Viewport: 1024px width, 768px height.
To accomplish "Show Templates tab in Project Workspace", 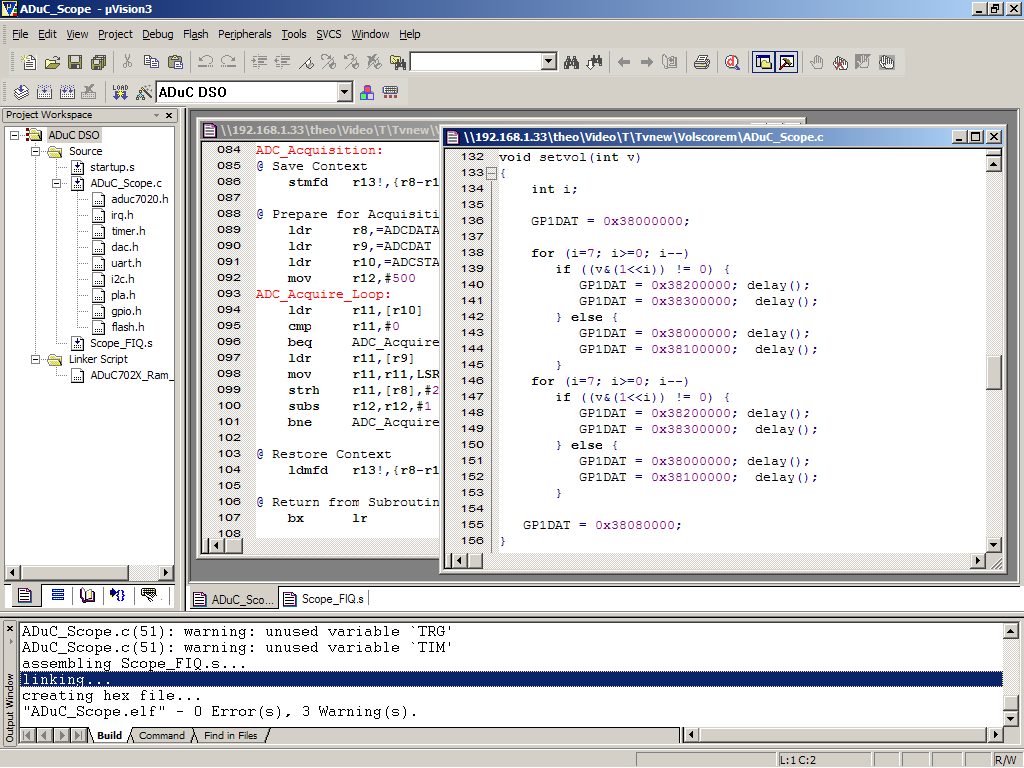I will tap(149, 595).
